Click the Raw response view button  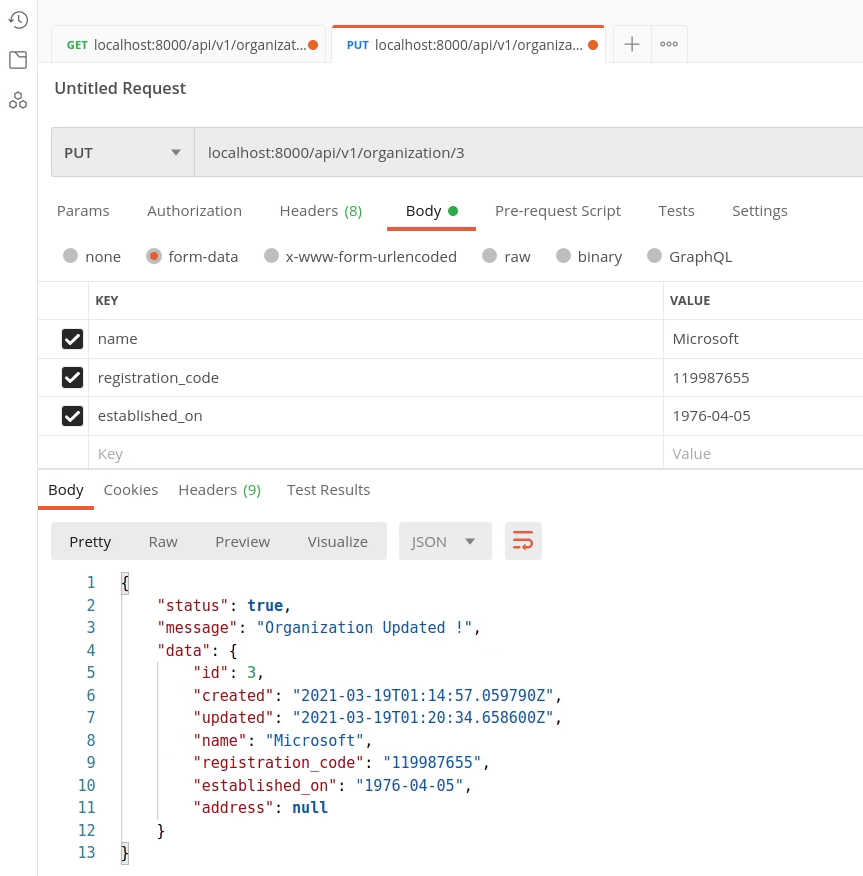point(163,541)
